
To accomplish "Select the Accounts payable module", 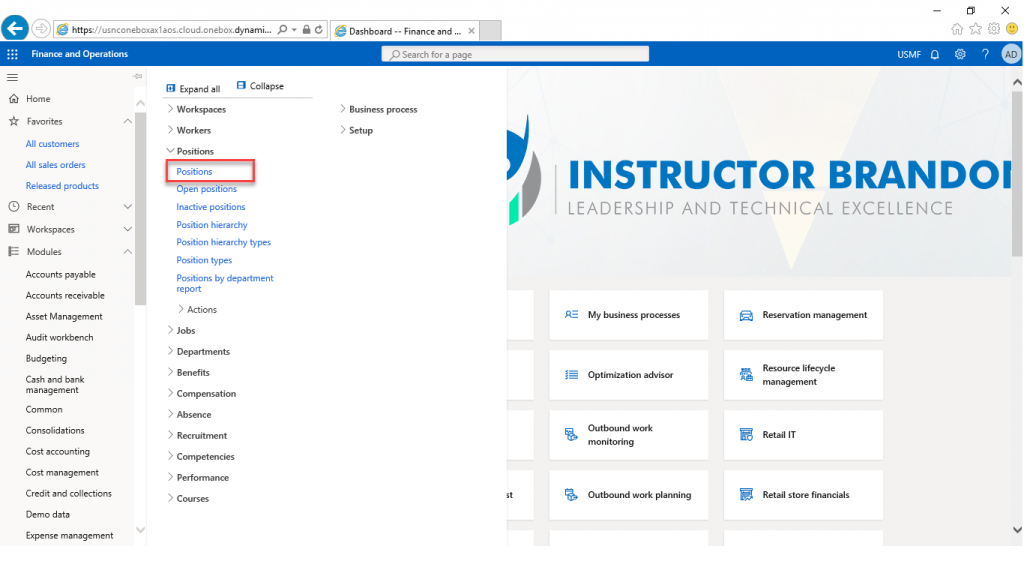I will (x=60, y=274).
